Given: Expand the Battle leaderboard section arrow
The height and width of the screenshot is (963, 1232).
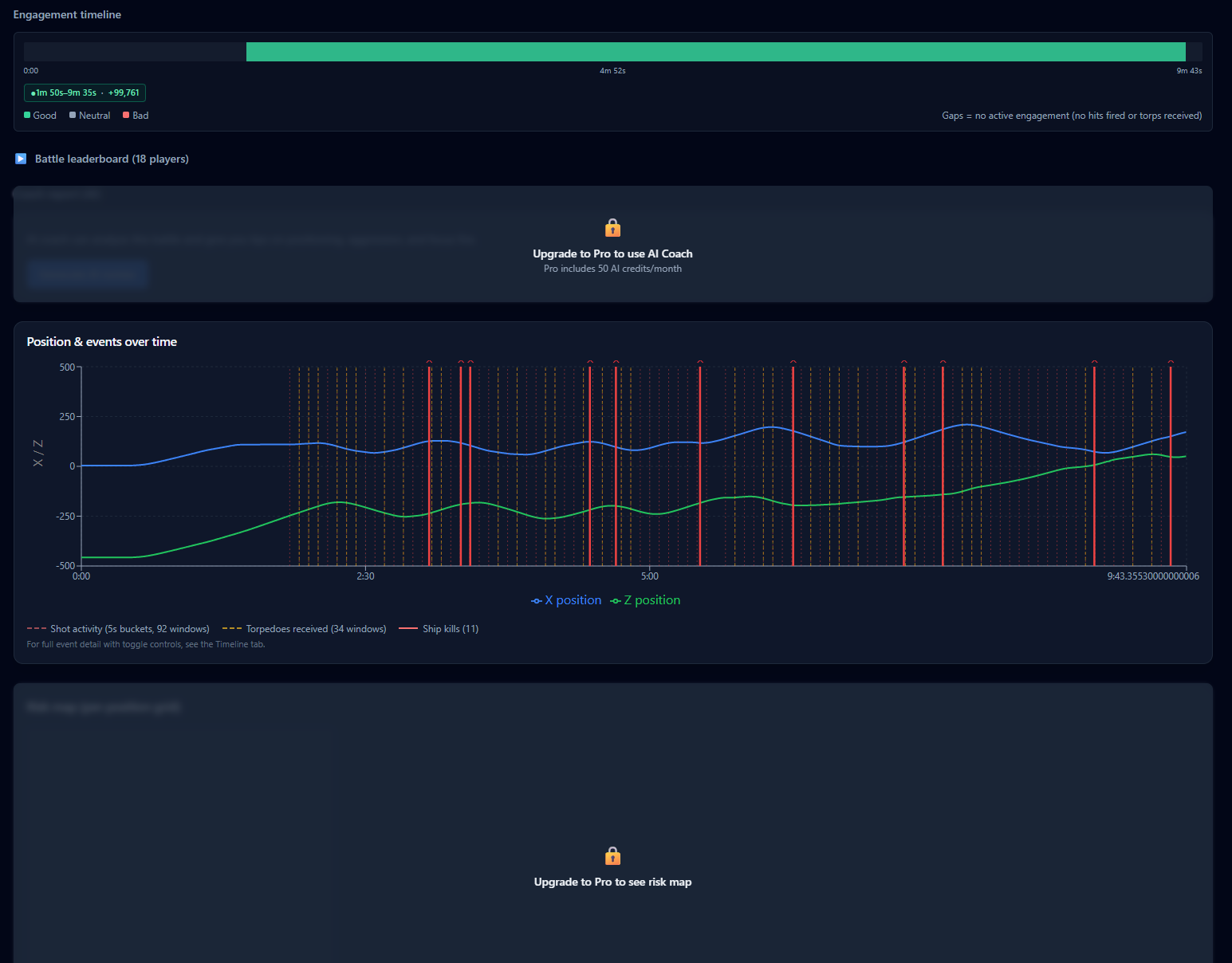Looking at the screenshot, I should click(21, 159).
